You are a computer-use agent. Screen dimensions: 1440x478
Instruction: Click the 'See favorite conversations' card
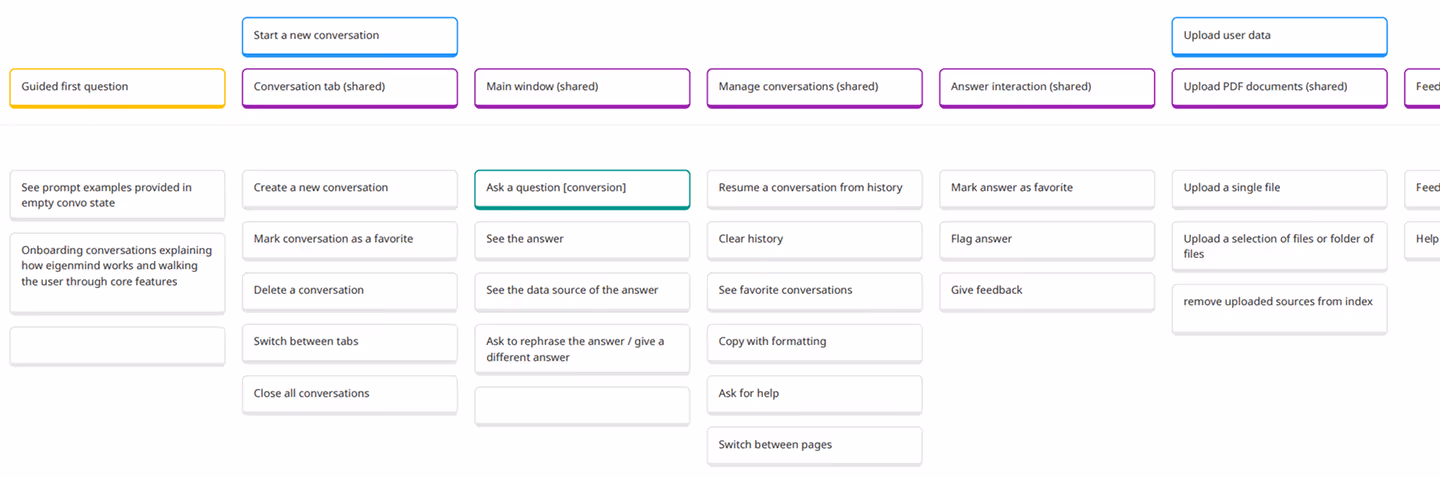814,292
